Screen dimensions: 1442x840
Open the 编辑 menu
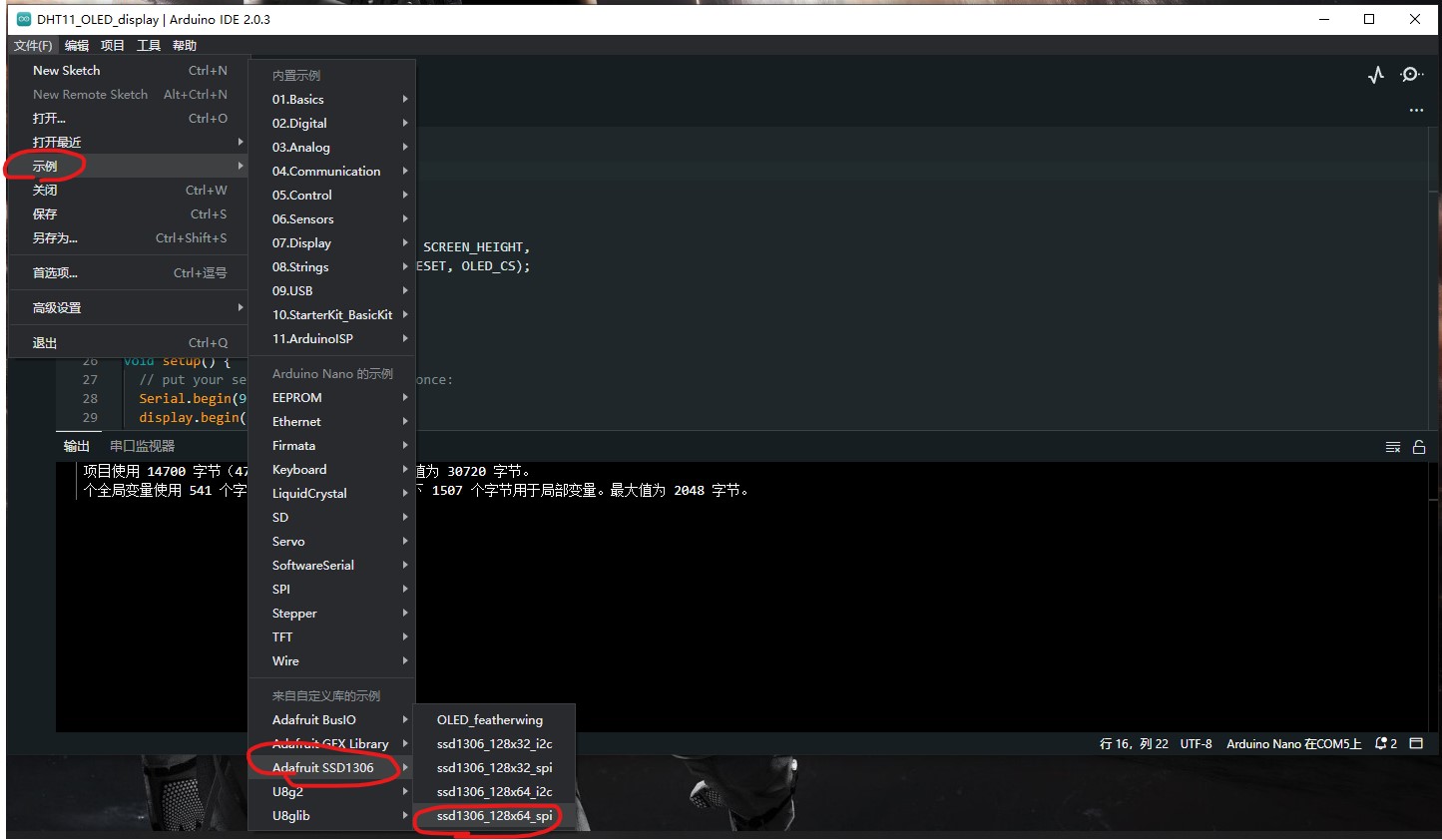[x=77, y=46]
